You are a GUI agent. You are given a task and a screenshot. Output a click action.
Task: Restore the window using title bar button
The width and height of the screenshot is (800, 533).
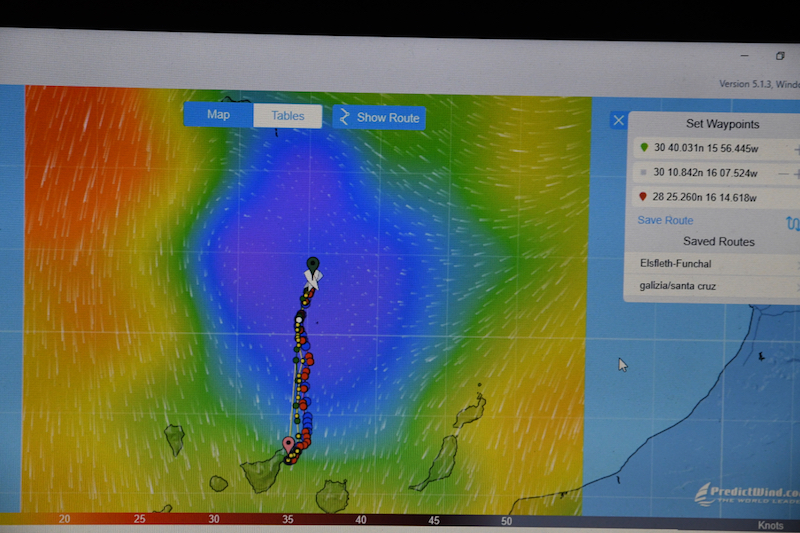click(780, 56)
